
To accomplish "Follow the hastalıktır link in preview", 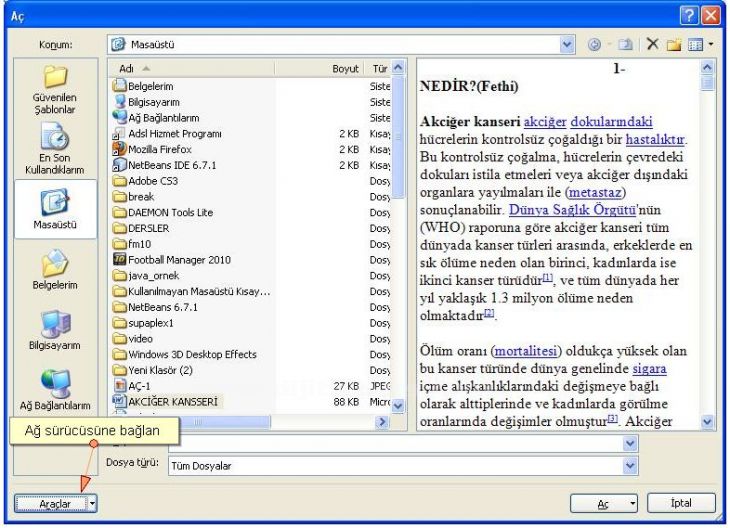I will (655, 139).
